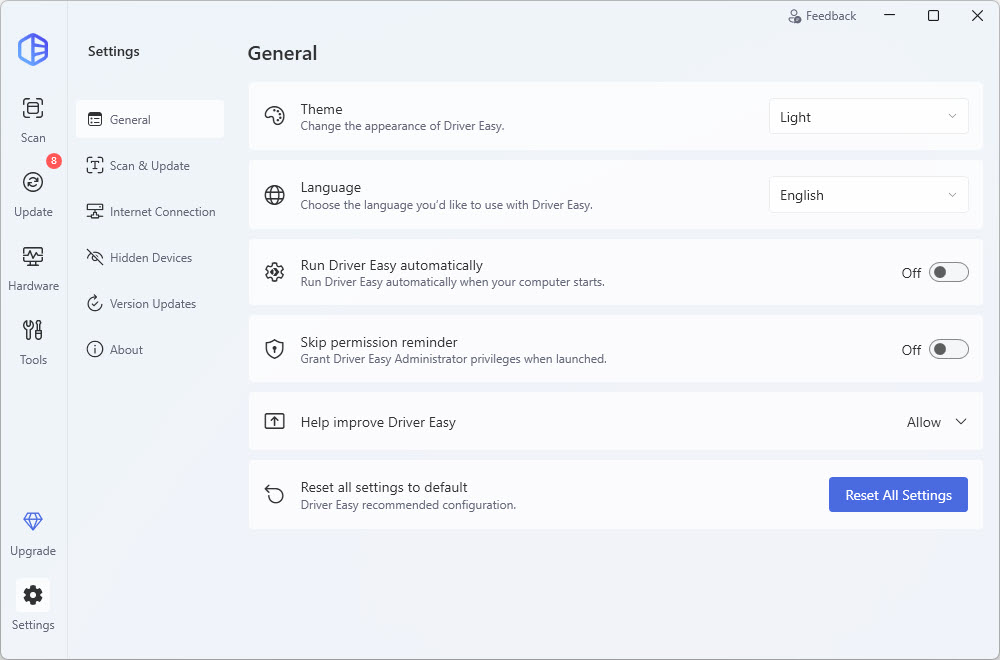1000x660 pixels.
Task: Select Scan & Update settings tab
Action: 149,166
